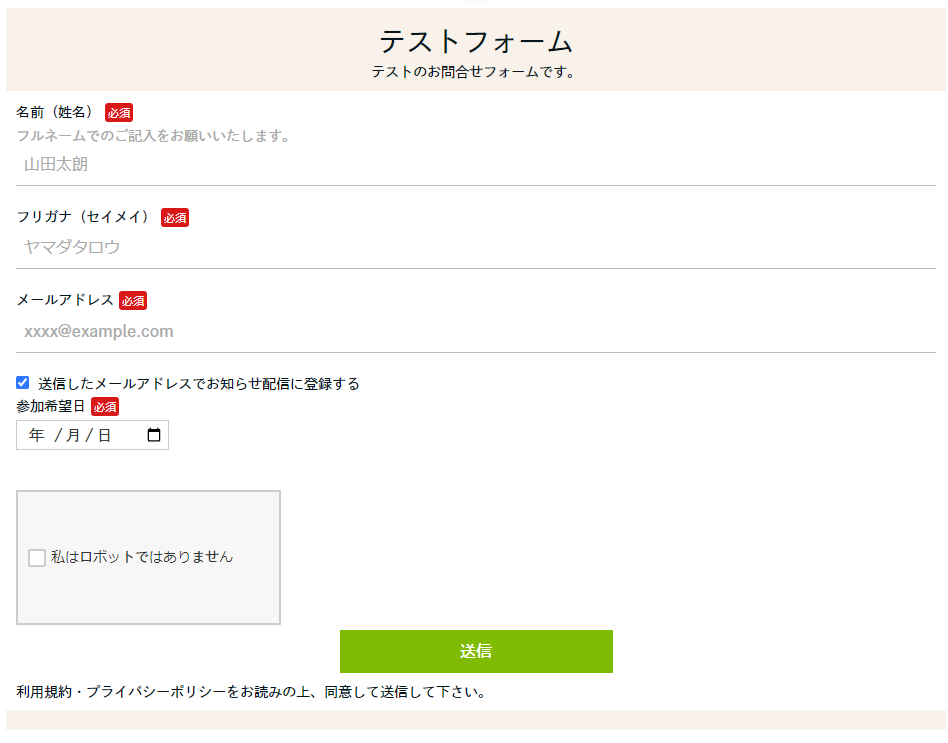Select the 月 field in the date input
Image resolution: width=948 pixels, height=743 pixels.
(x=73, y=435)
